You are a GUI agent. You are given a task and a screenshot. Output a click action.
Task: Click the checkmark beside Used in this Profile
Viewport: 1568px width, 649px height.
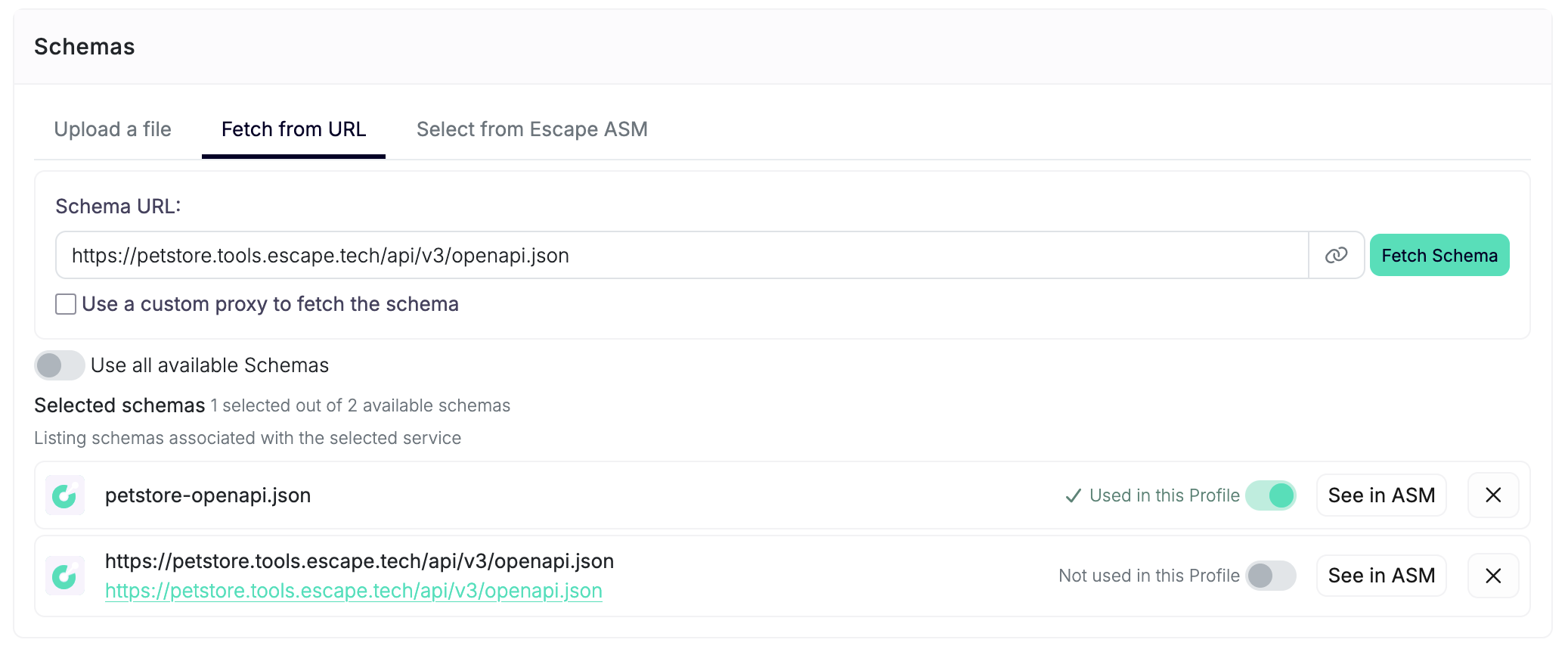click(1073, 496)
